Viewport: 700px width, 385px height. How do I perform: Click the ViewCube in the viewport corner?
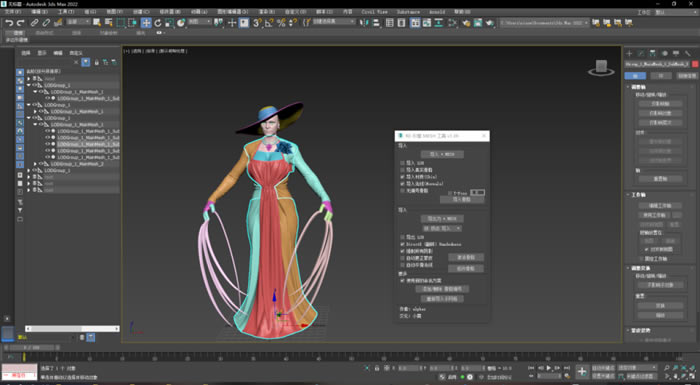coord(601,68)
